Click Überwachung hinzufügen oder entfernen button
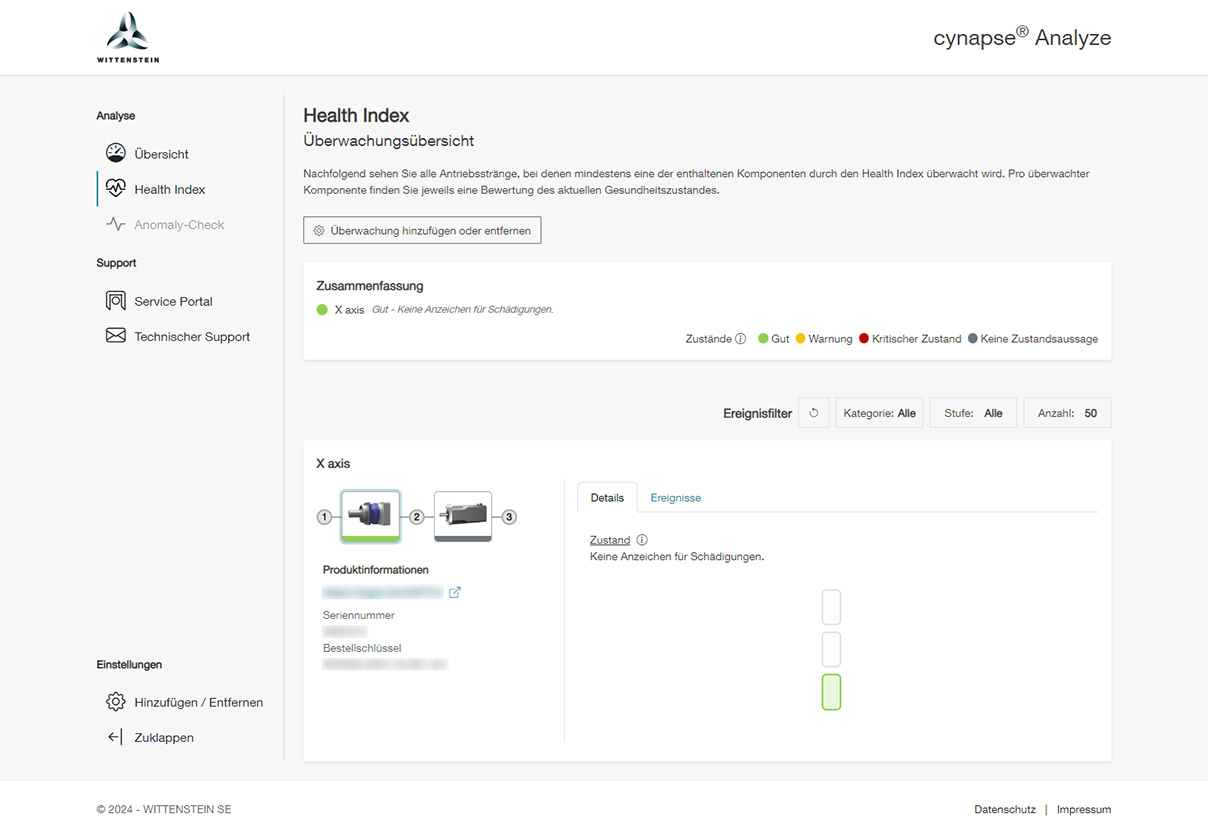Image resolution: width=1208 pixels, height=823 pixels. 422,230
